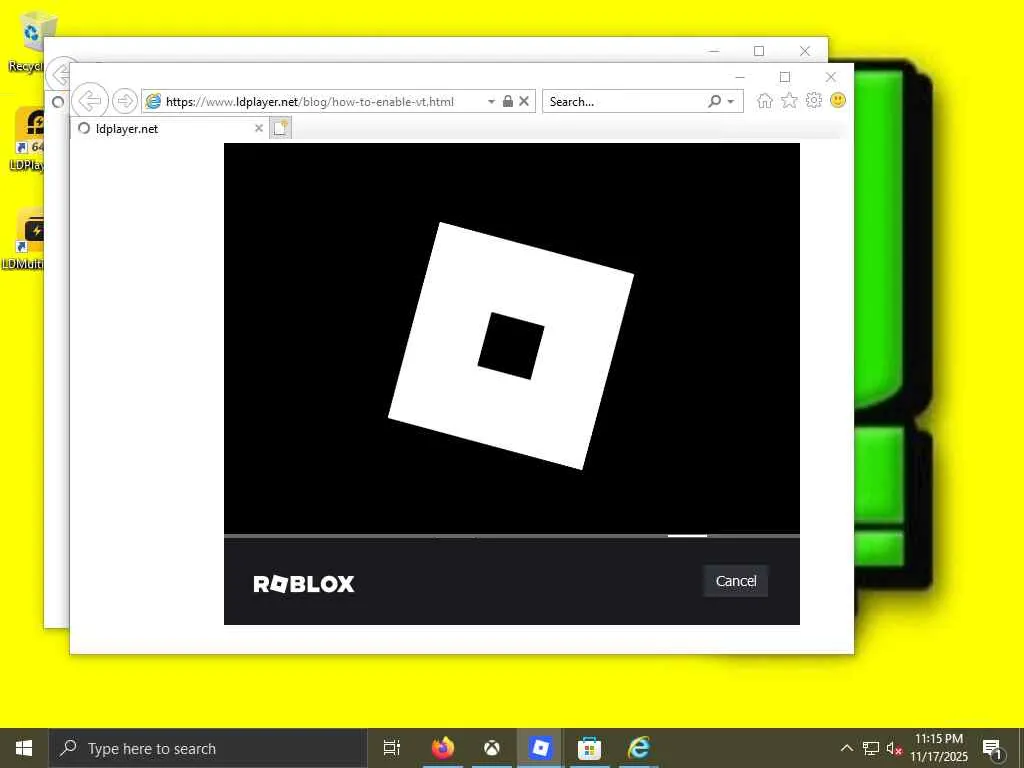The width and height of the screenshot is (1024, 768).
Task: Minimize the front Internet Explorer window
Action: point(739,77)
